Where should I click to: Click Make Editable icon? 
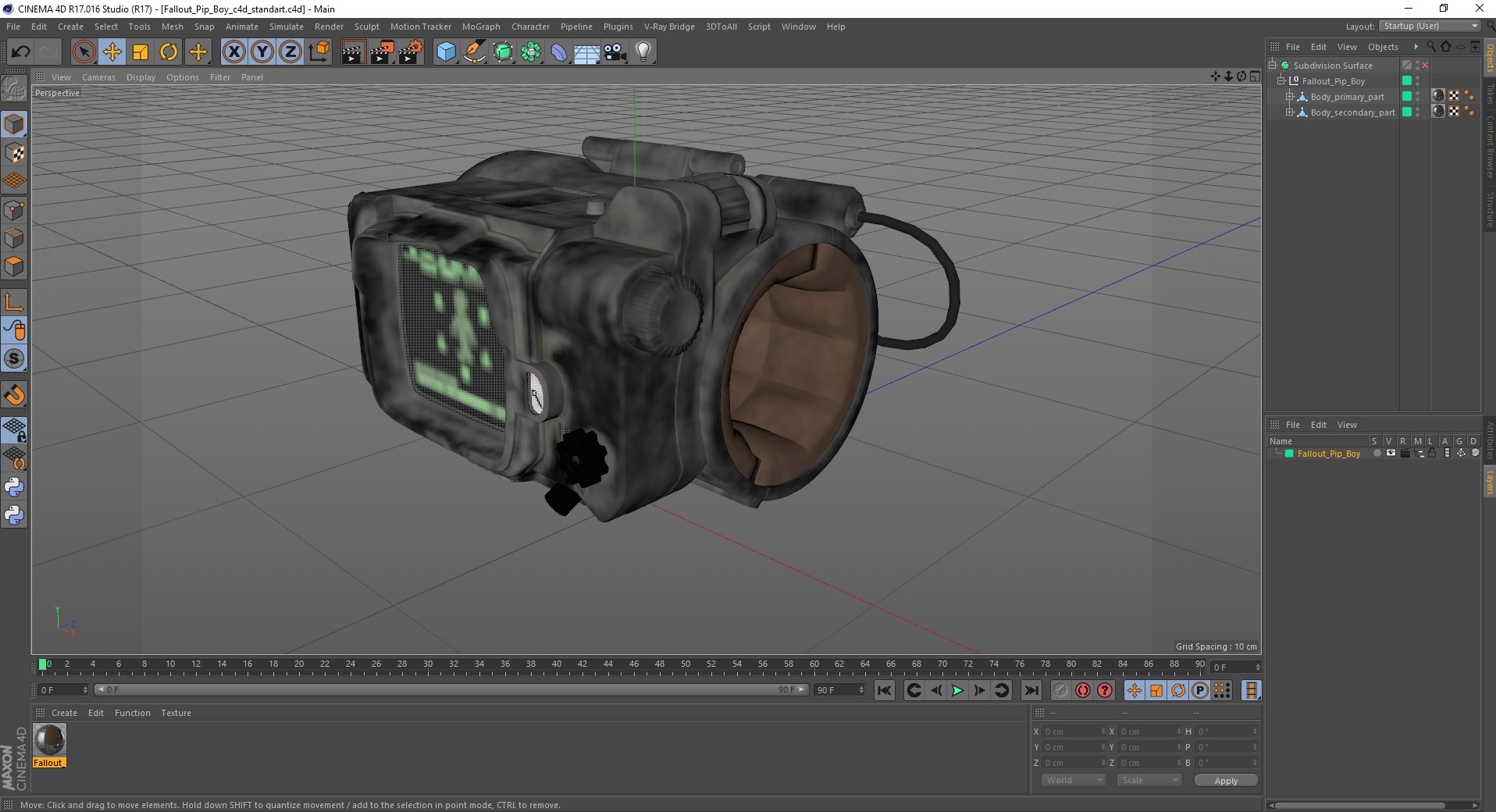tap(14, 90)
